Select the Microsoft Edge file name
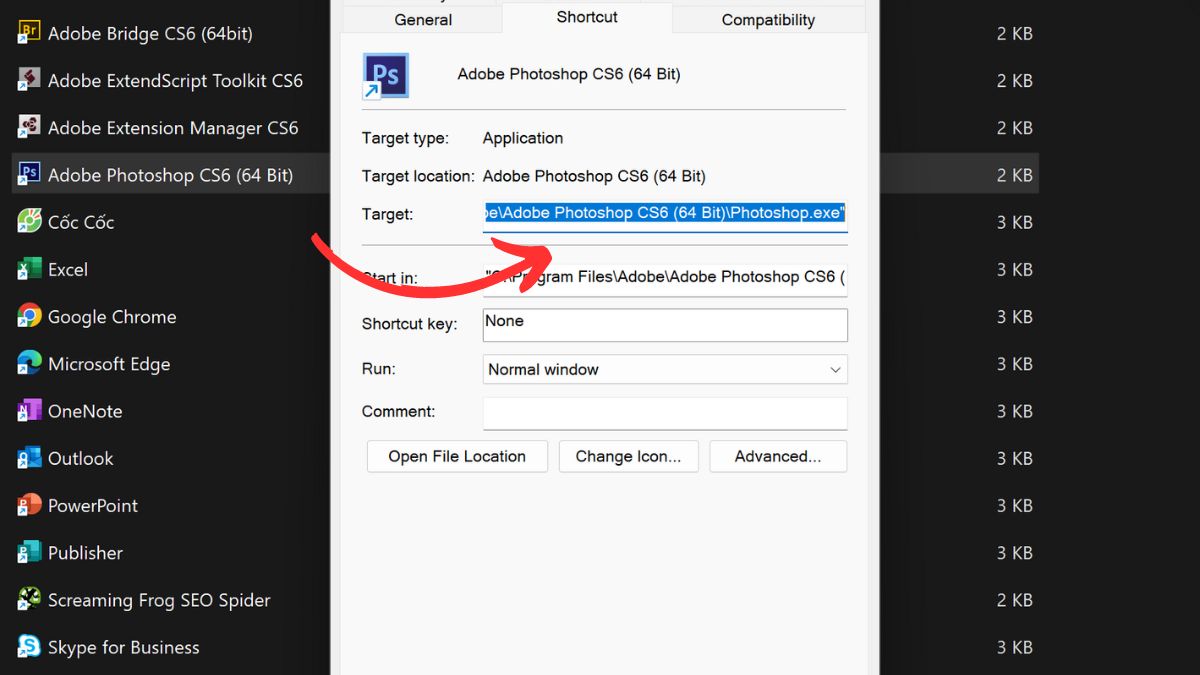This screenshot has height=675, width=1200. tap(109, 364)
